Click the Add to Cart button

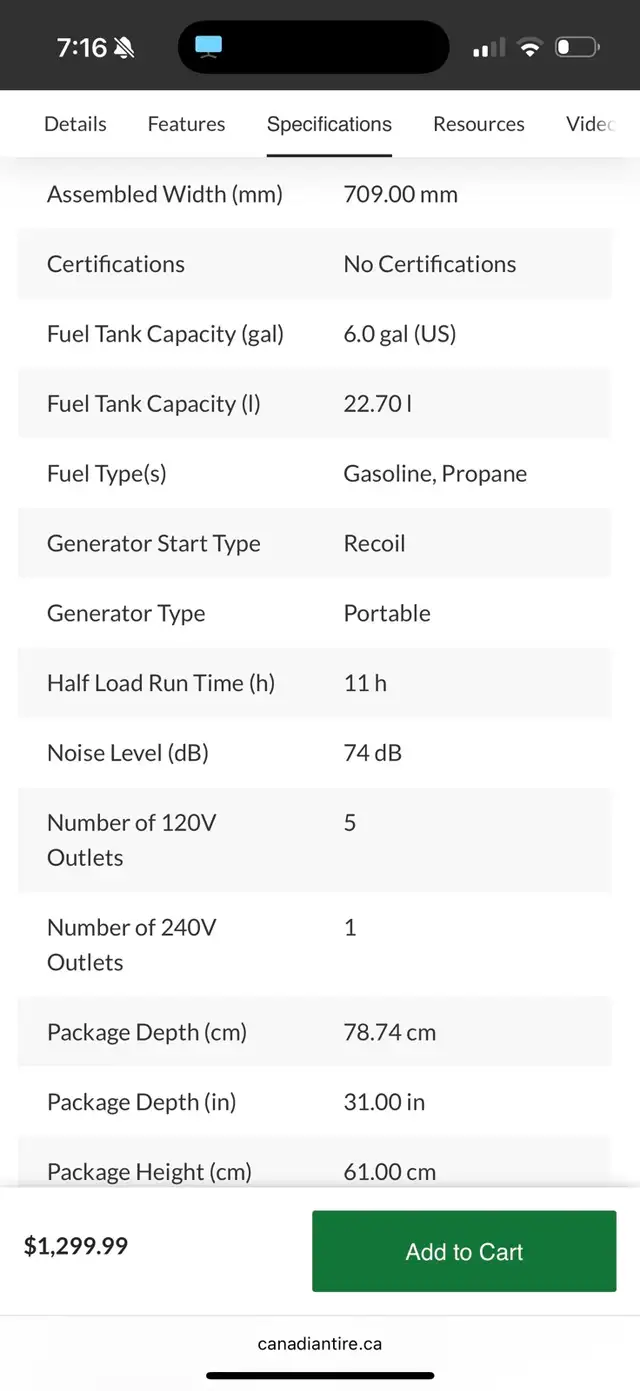click(x=464, y=1251)
